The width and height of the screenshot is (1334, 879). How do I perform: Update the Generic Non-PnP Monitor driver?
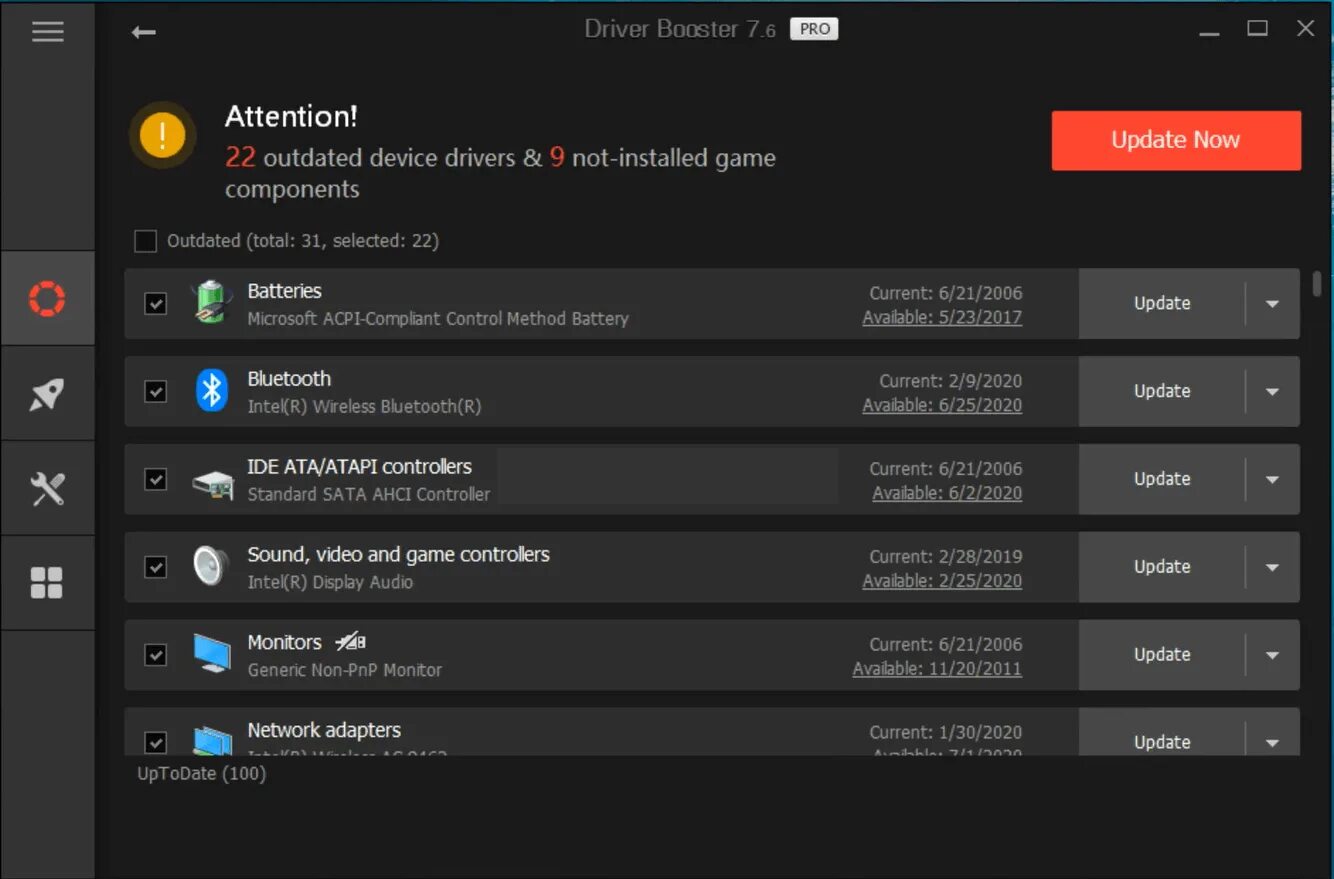pos(1162,655)
